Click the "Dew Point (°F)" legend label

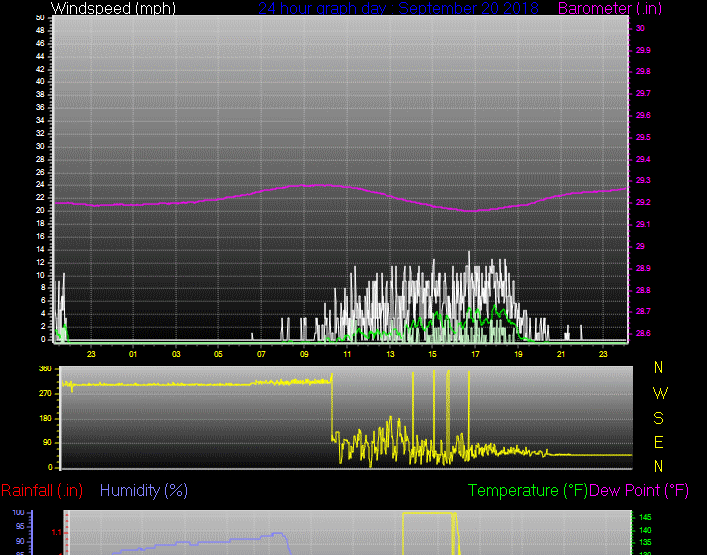pyautogui.click(x=639, y=490)
